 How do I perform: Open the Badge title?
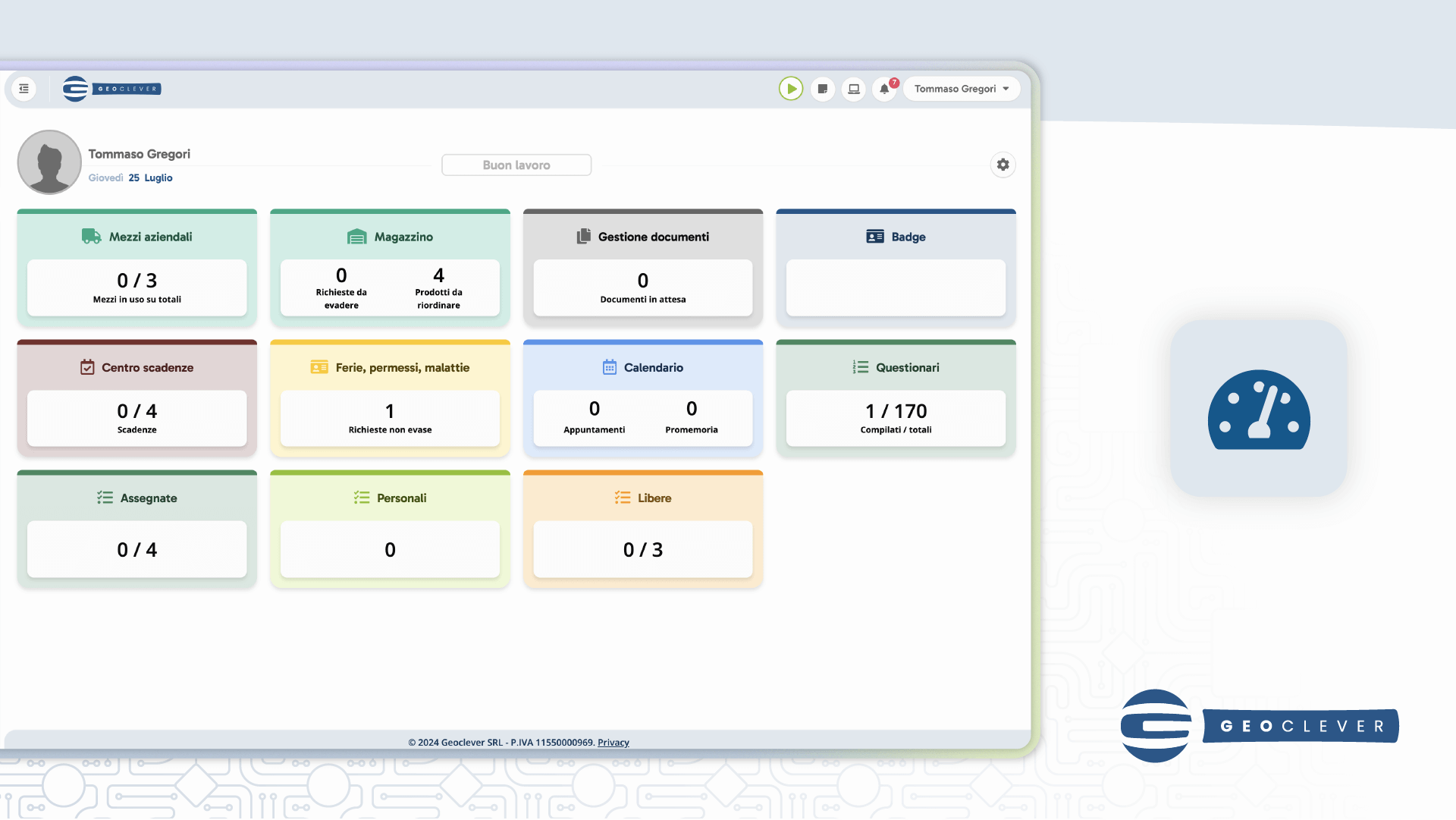[908, 237]
